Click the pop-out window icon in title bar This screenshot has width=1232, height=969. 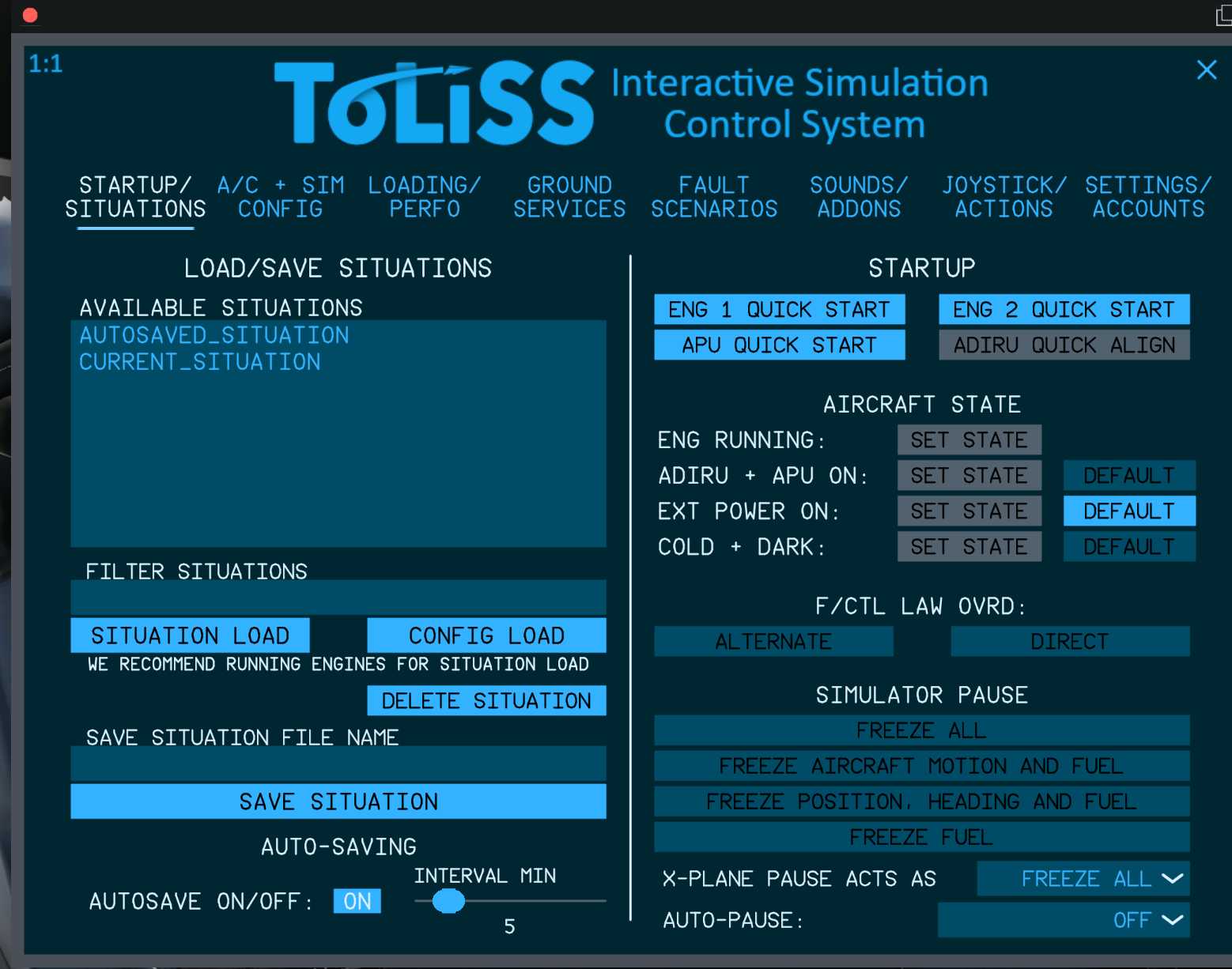point(1223,15)
